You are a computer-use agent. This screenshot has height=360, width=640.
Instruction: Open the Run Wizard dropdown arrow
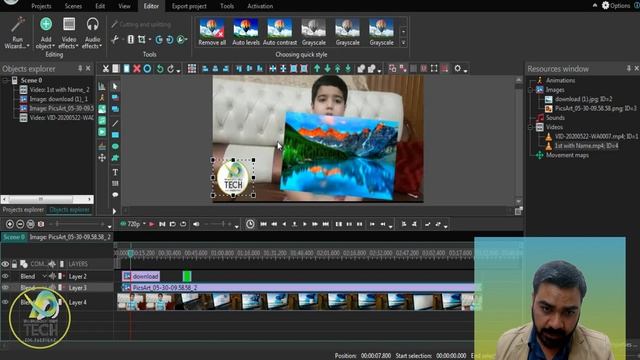28,46
